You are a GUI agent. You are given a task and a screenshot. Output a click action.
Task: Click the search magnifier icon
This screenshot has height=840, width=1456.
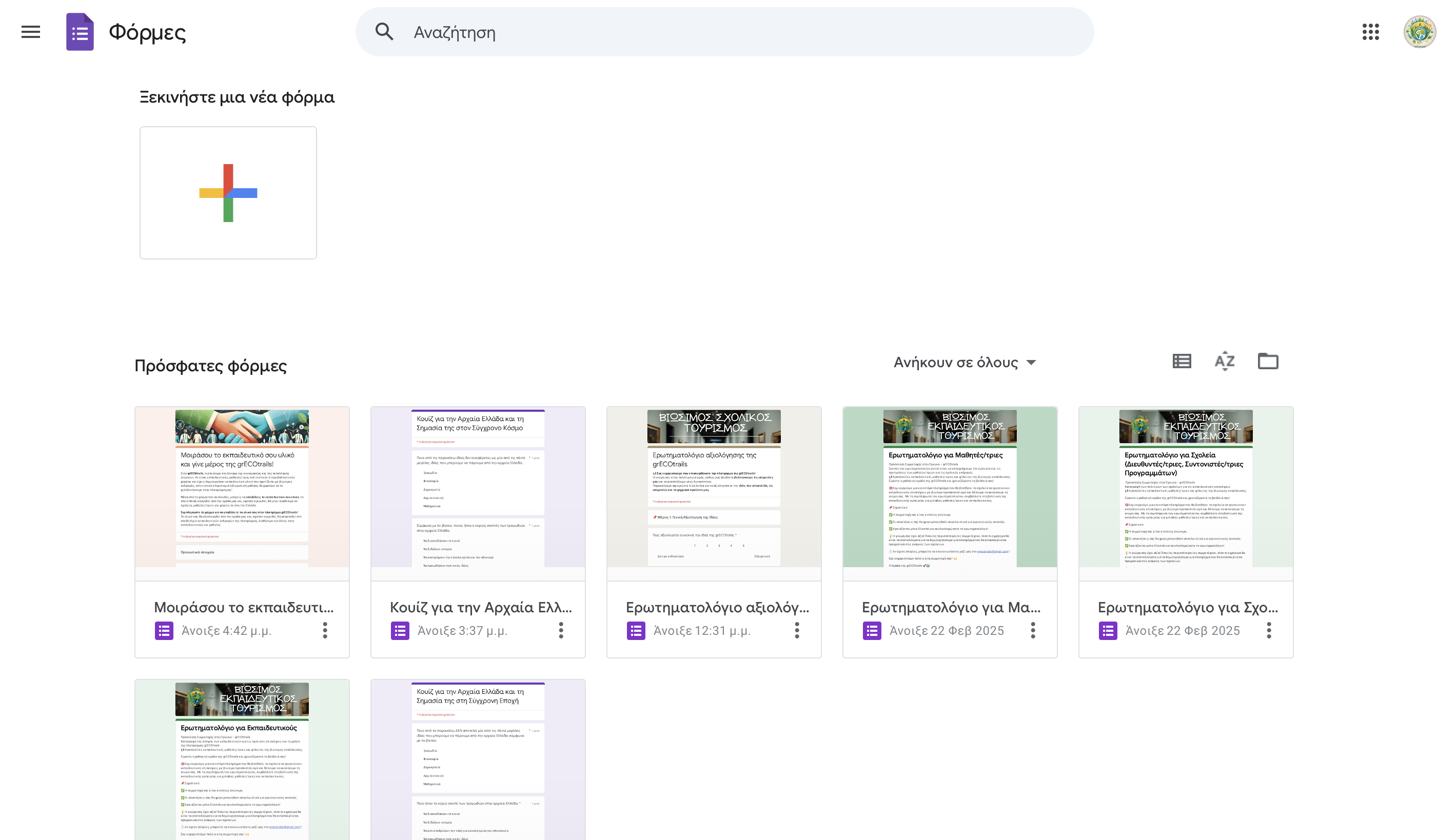click(x=384, y=32)
